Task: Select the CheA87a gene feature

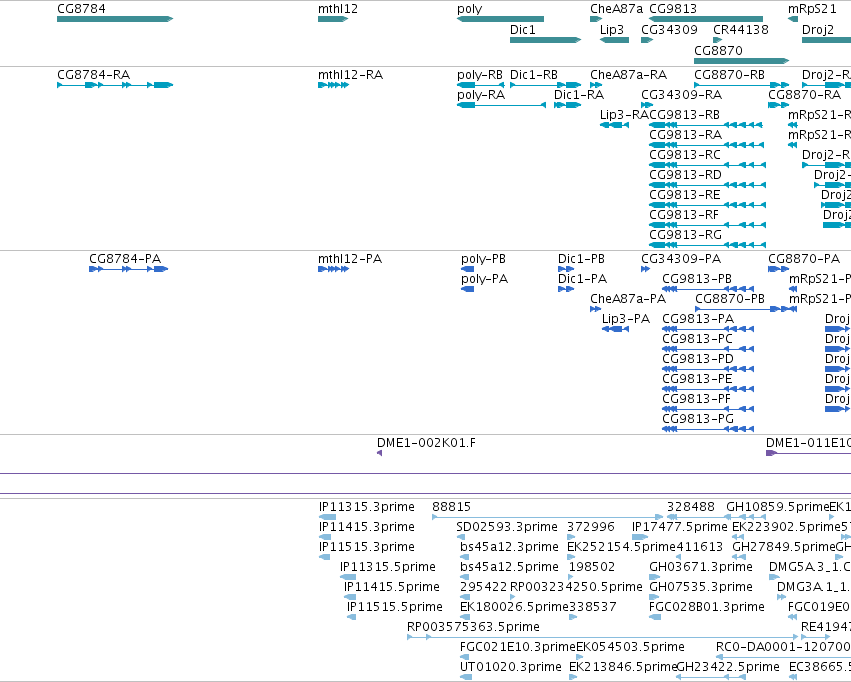Action: (596, 19)
